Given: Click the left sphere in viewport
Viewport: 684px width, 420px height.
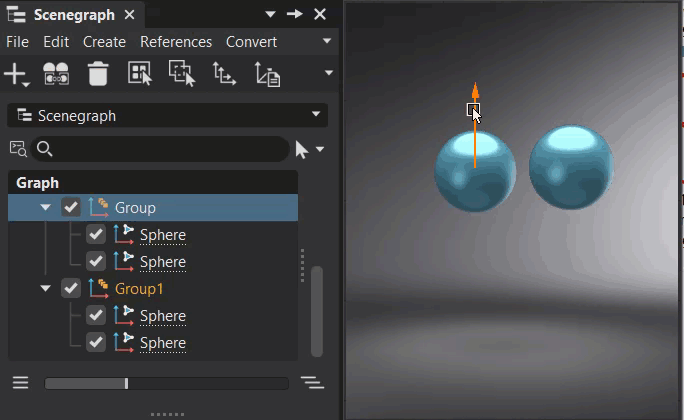Looking at the screenshot, I should [x=475, y=172].
